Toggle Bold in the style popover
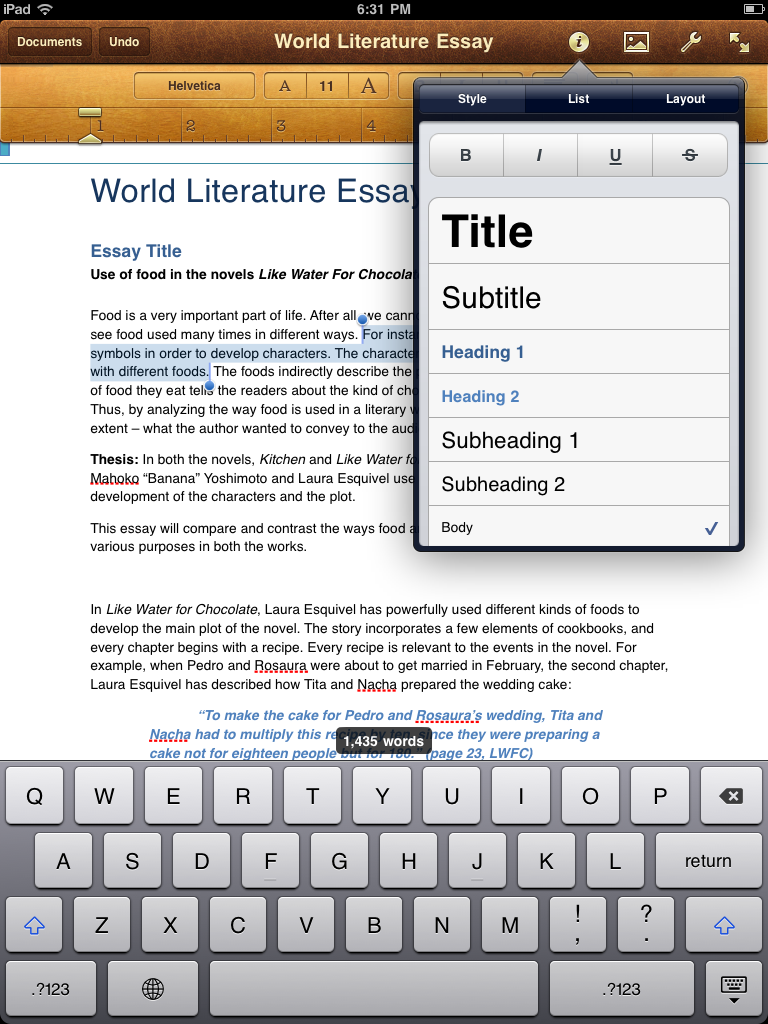Viewport: 768px width, 1024px height. [x=466, y=155]
